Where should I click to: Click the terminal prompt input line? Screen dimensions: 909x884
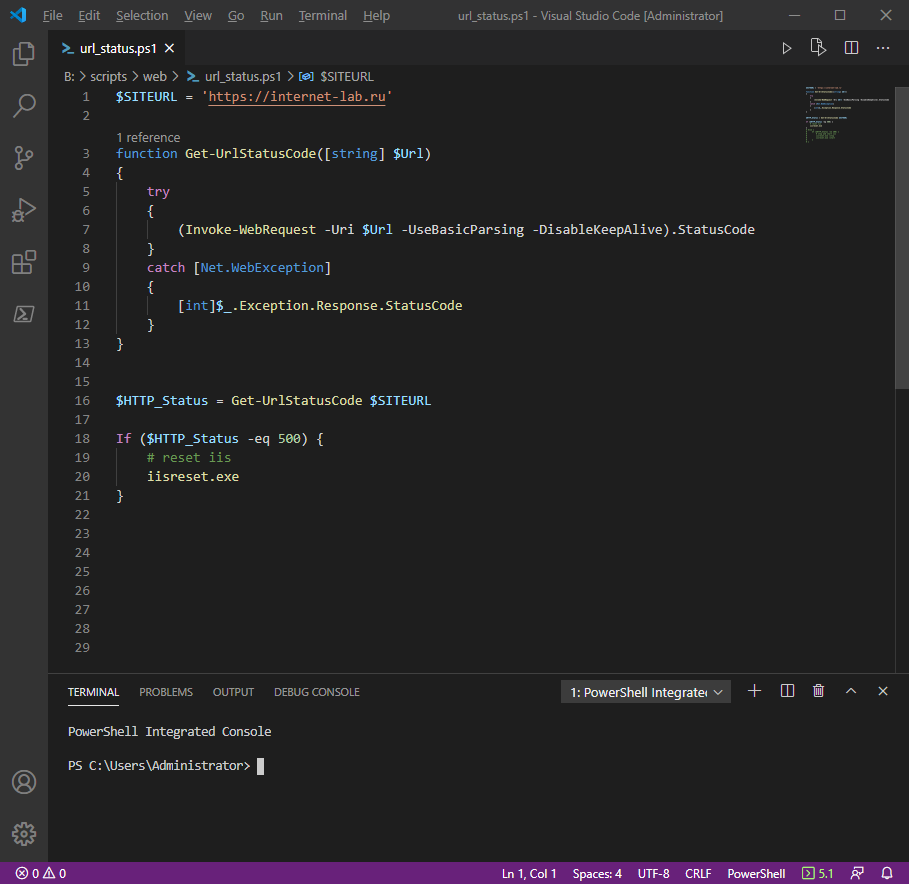pos(166,766)
